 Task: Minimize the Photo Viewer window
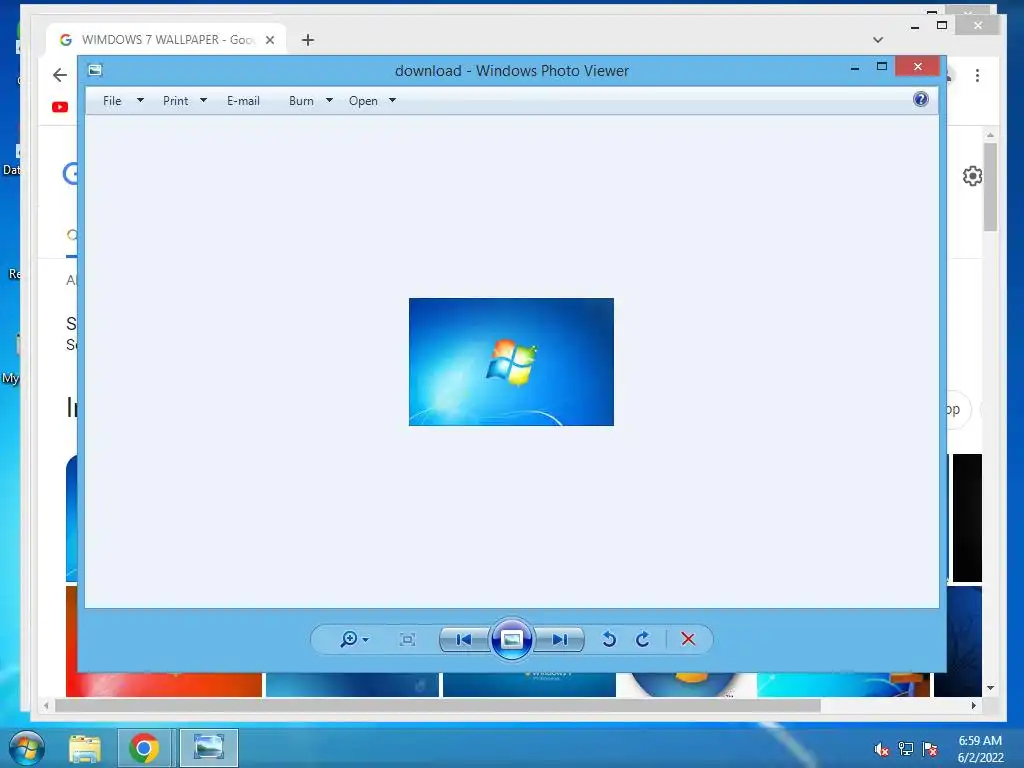(854, 67)
